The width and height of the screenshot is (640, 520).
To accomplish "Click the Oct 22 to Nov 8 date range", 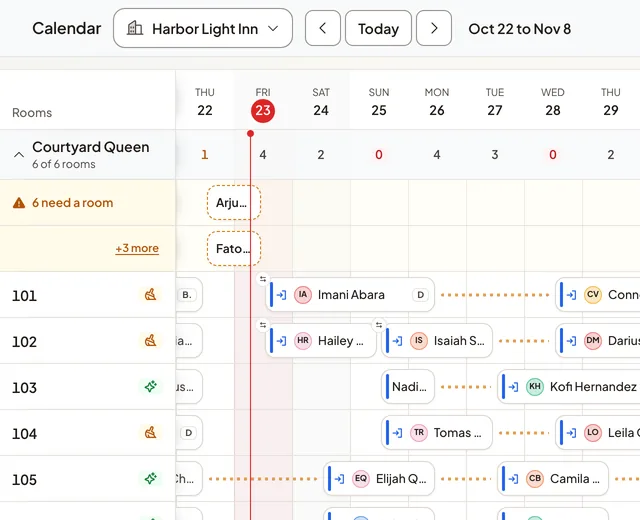I will 520,29.
